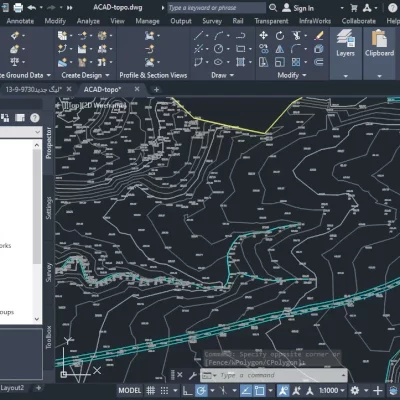
Task: Close the ACAD-topo drawing tab
Action: click(x=137, y=89)
